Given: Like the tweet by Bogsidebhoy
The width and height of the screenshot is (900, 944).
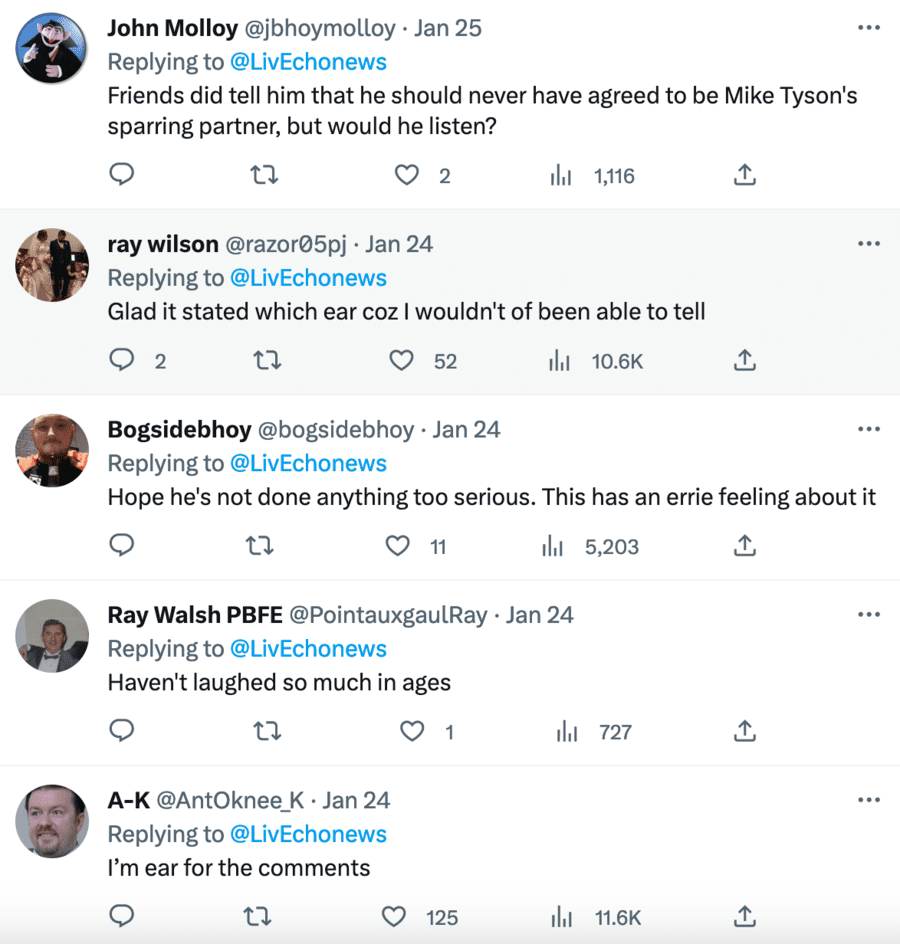Looking at the screenshot, I should tap(398, 546).
